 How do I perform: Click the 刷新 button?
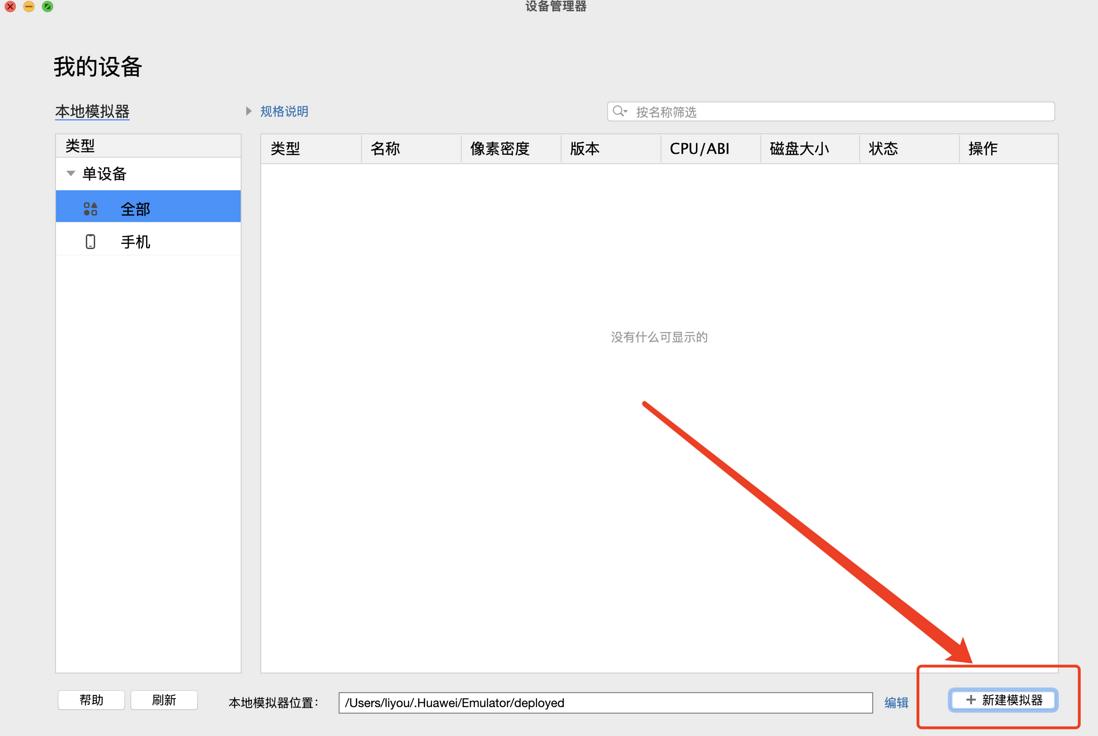coord(164,700)
